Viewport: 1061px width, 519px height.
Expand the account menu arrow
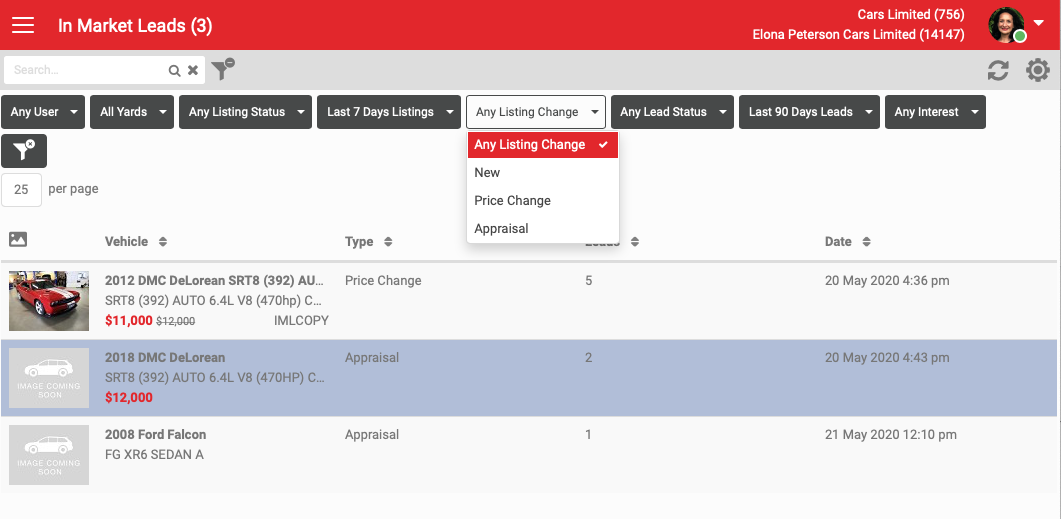1039,24
